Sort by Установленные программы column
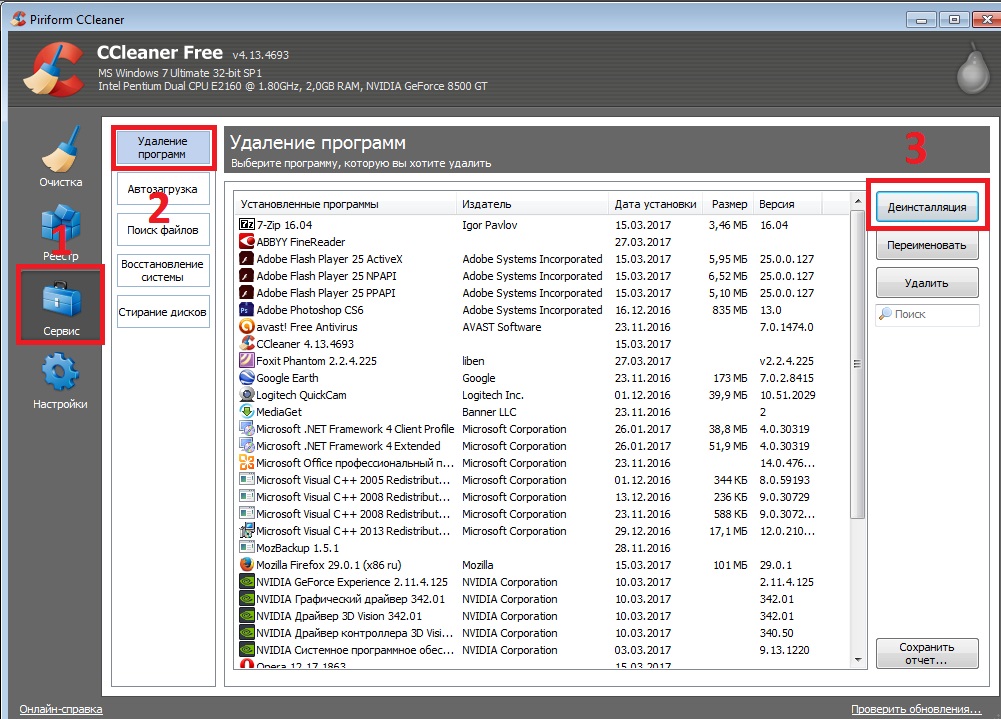 pyautogui.click(x=345, y=204)
